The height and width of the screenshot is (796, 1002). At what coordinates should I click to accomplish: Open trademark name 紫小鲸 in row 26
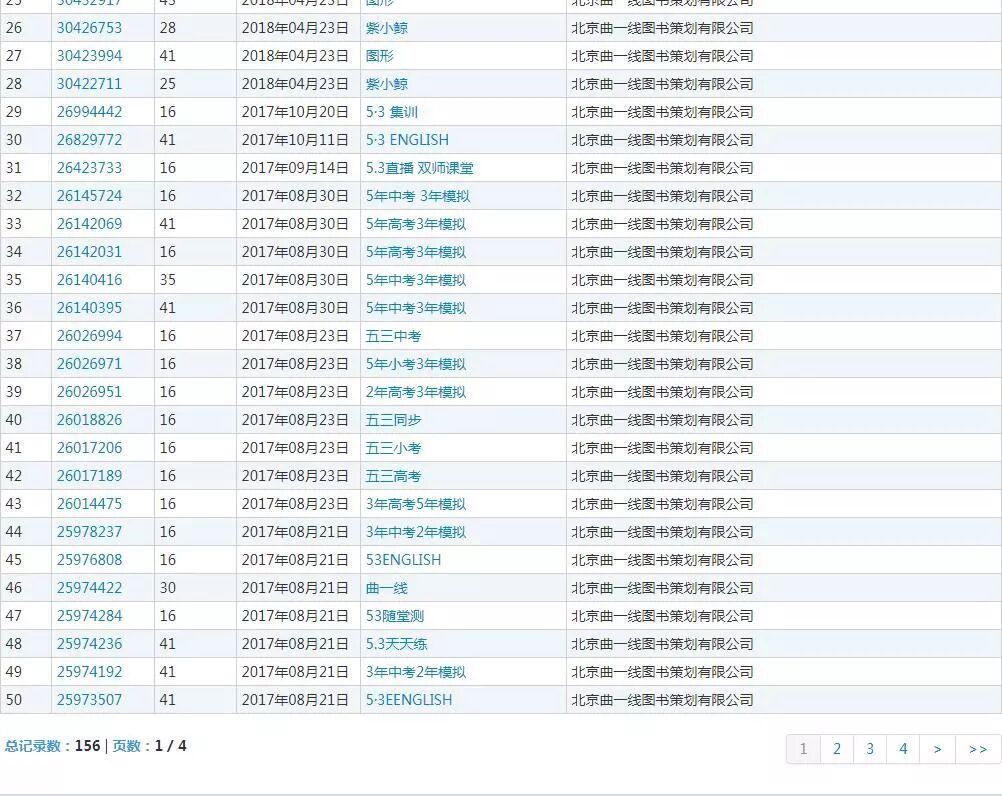pos(387,28)
